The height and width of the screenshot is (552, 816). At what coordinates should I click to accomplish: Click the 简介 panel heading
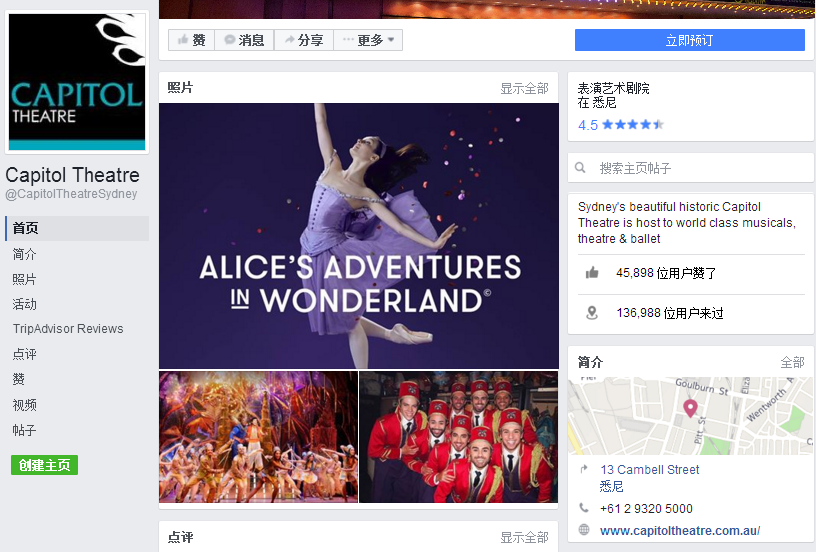[590, 362]
